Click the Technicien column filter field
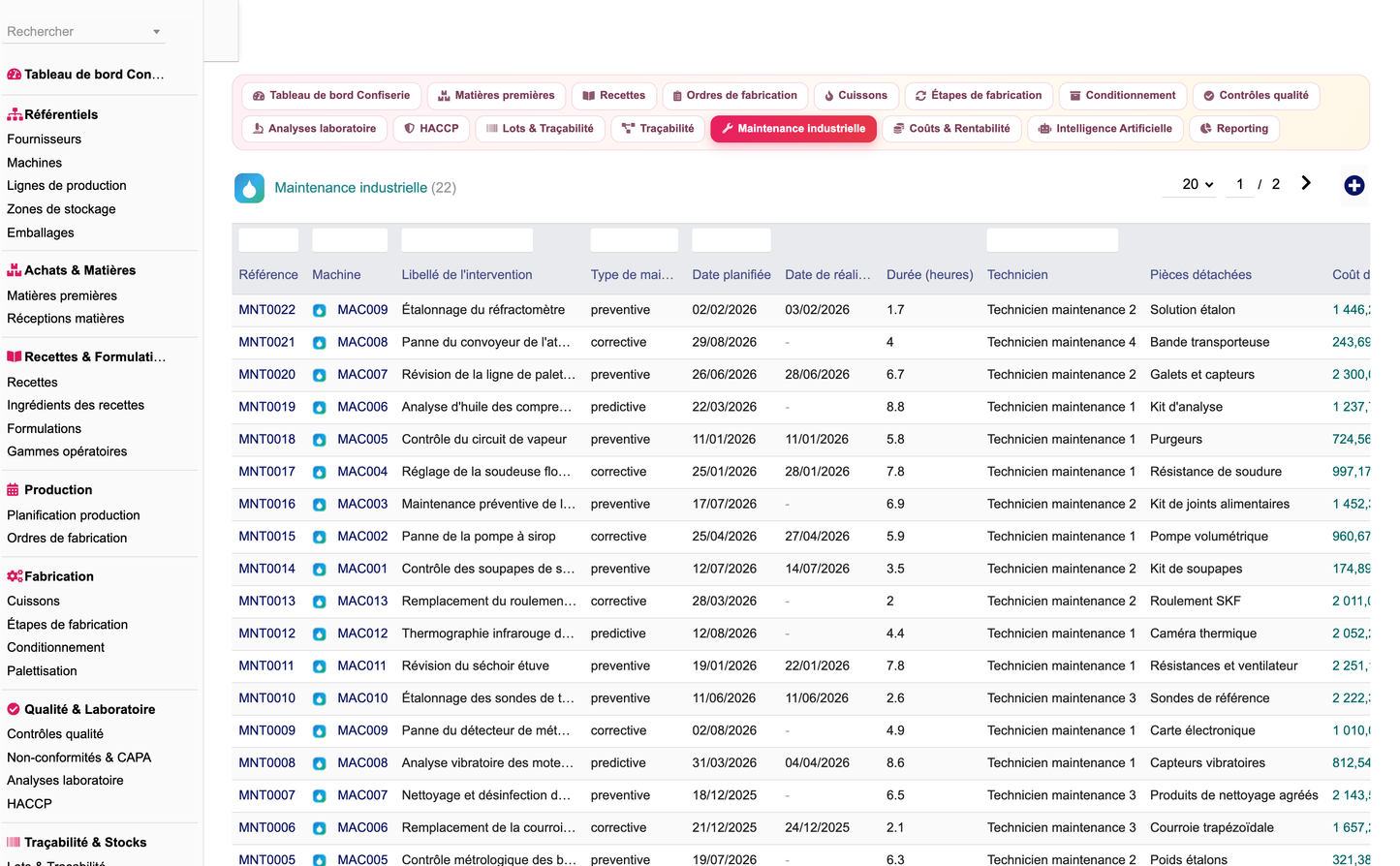Viewport: 1400px width, 866px height. [x=1052, y=240]
